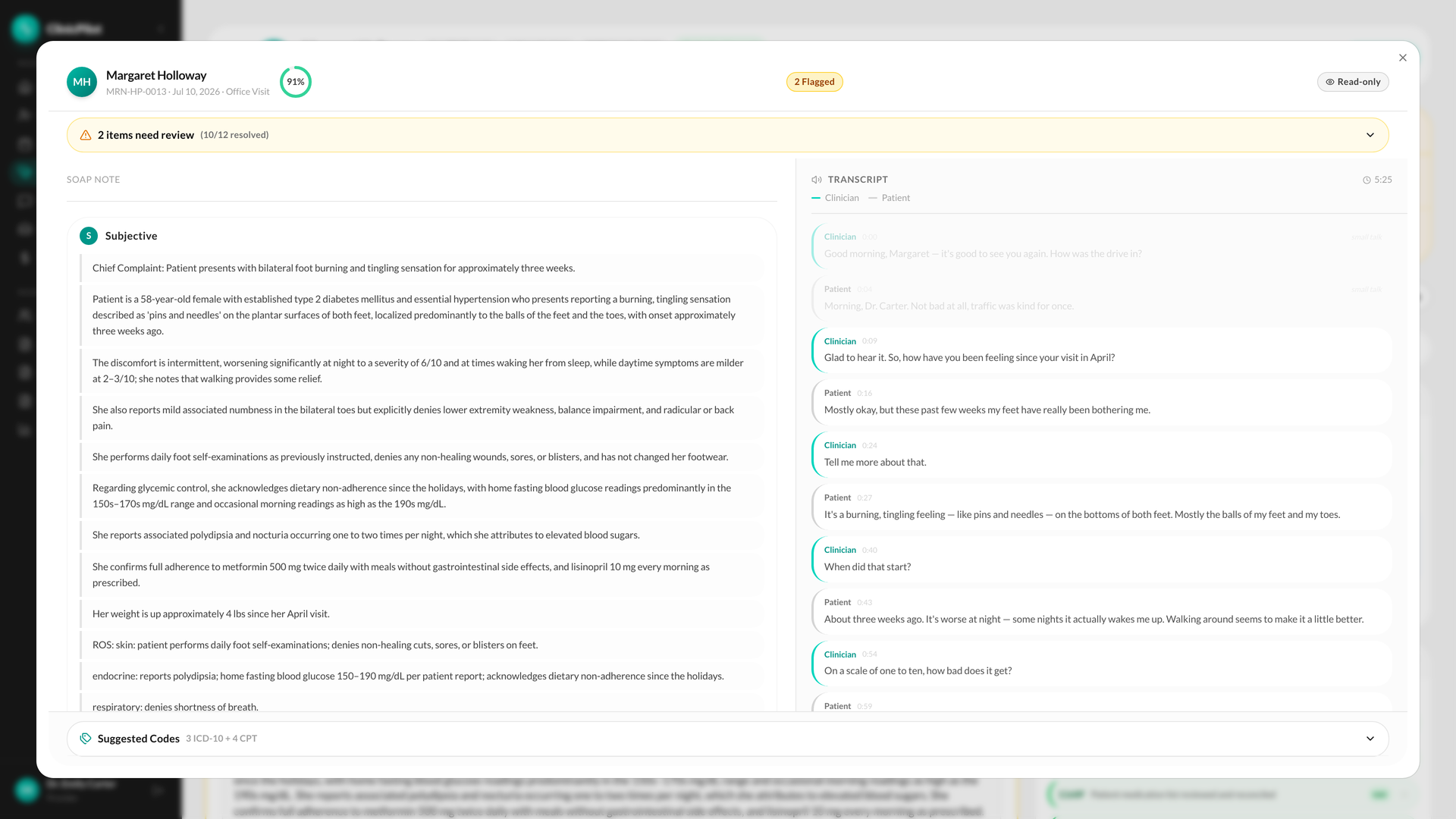This screenshot has height=819, width=1456.
Task: Select the endocrine review line
Action: pyautogui.click(x=421, y=676)
